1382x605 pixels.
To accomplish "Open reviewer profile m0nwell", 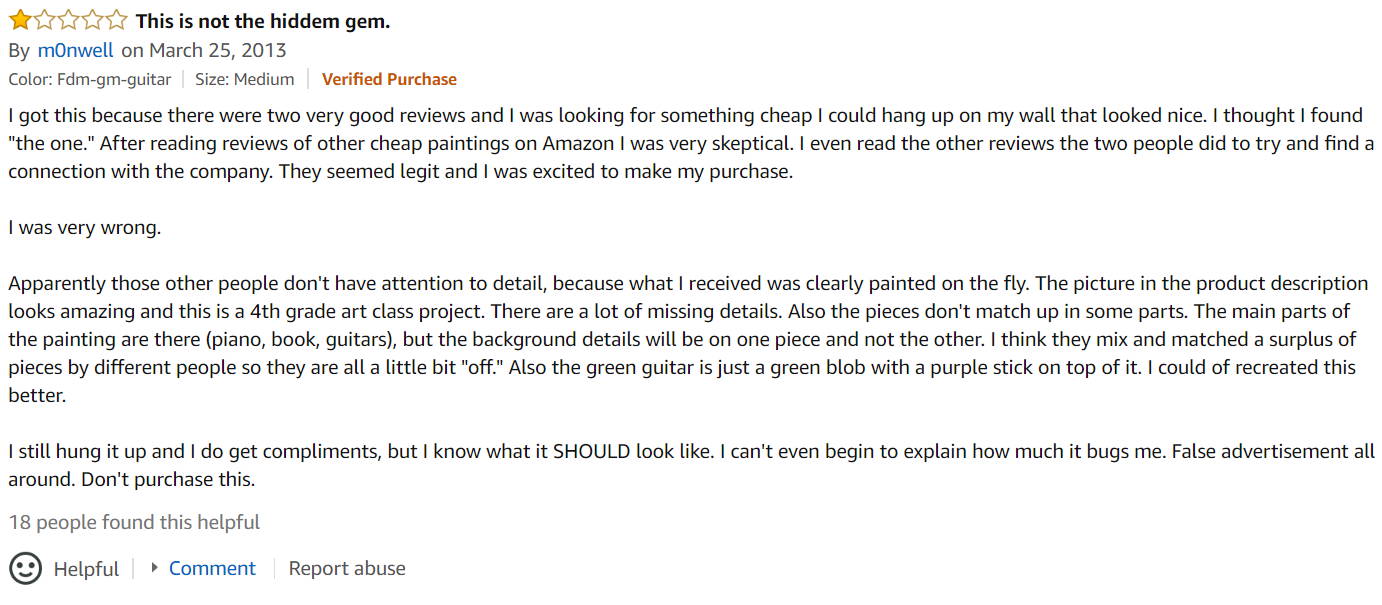I will pos(76,50).
